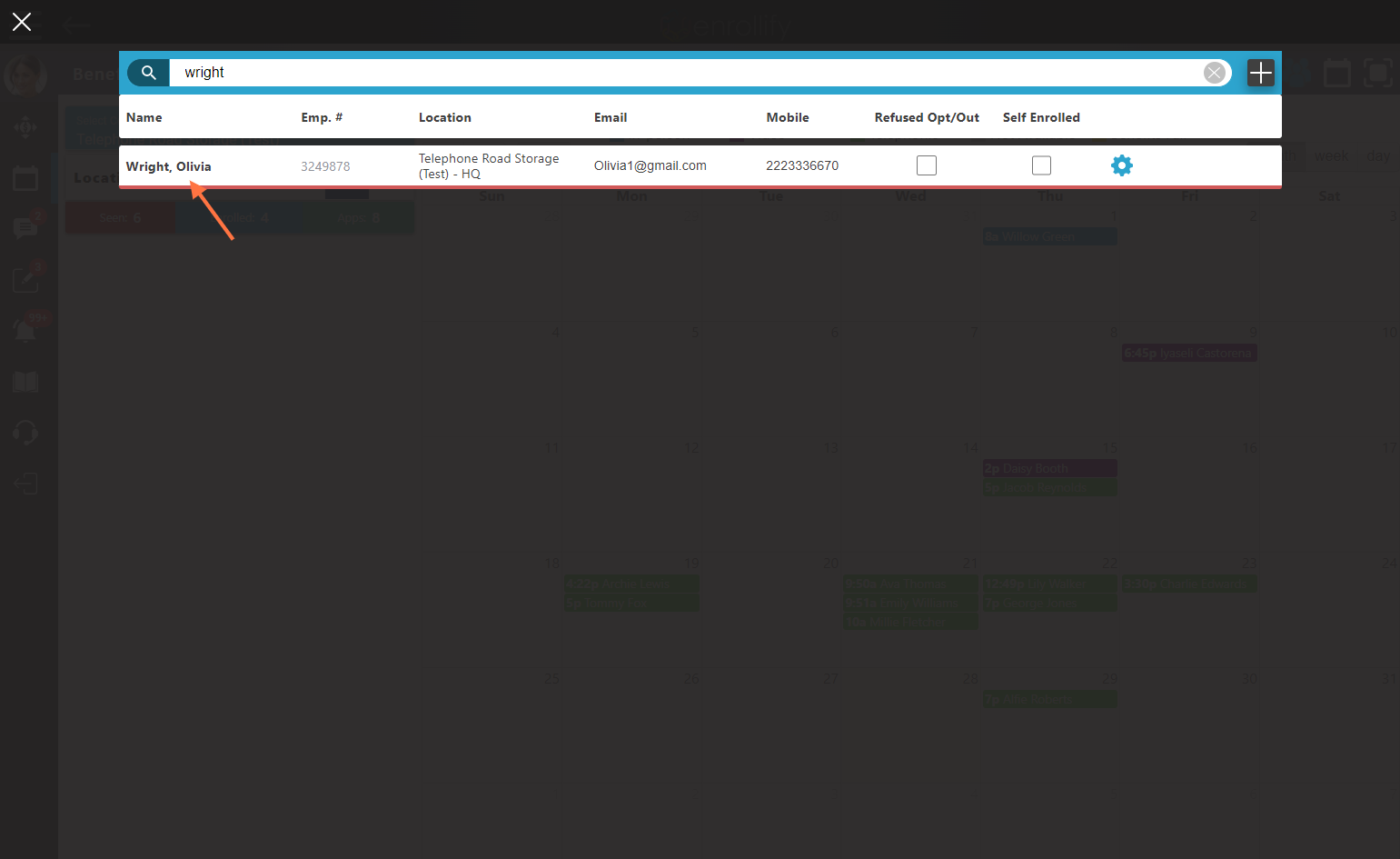The height and width of the screenshot is (859, 1400).
Task: Click the magnifying glass search button
Action: pos(149,73)
